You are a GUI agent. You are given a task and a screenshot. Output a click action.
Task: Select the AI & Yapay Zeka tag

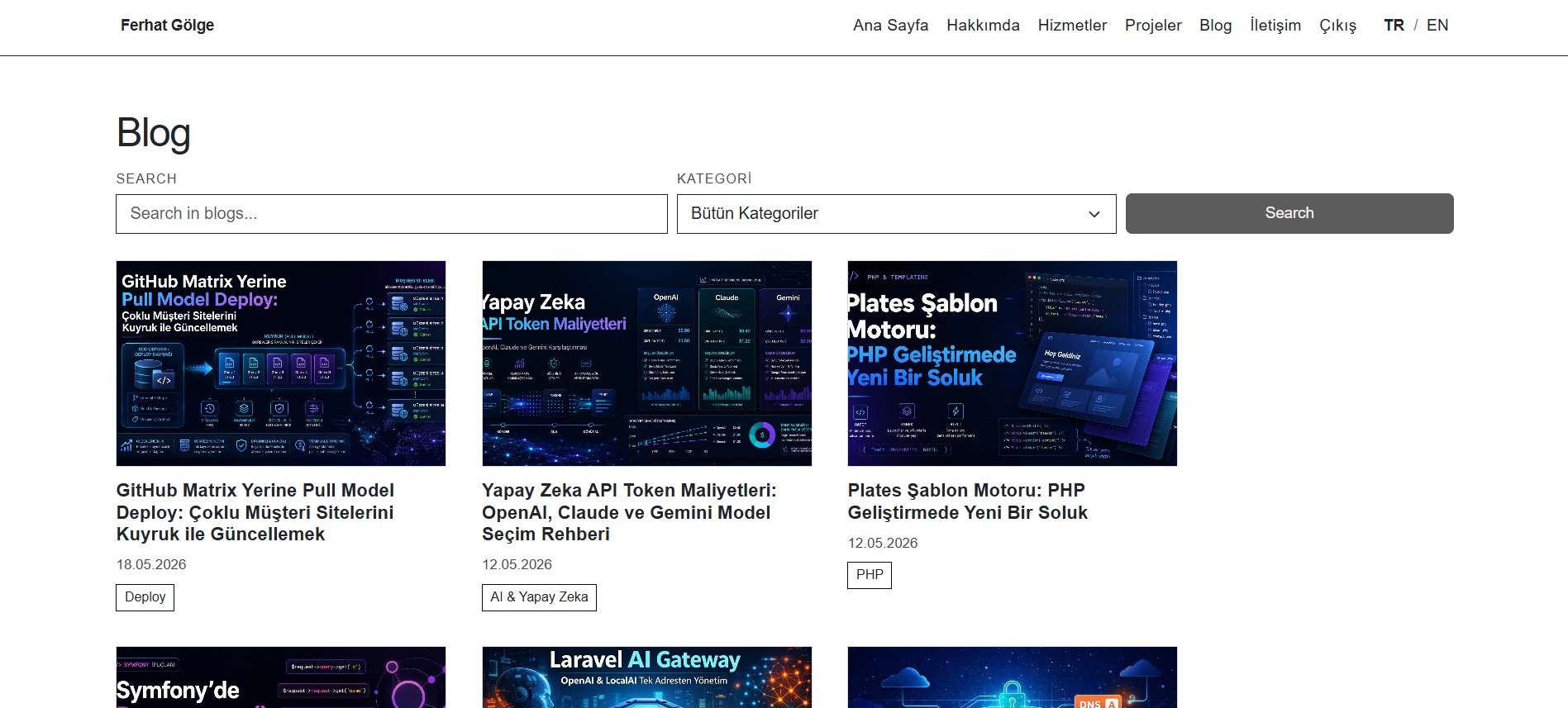tap(539, 597)
